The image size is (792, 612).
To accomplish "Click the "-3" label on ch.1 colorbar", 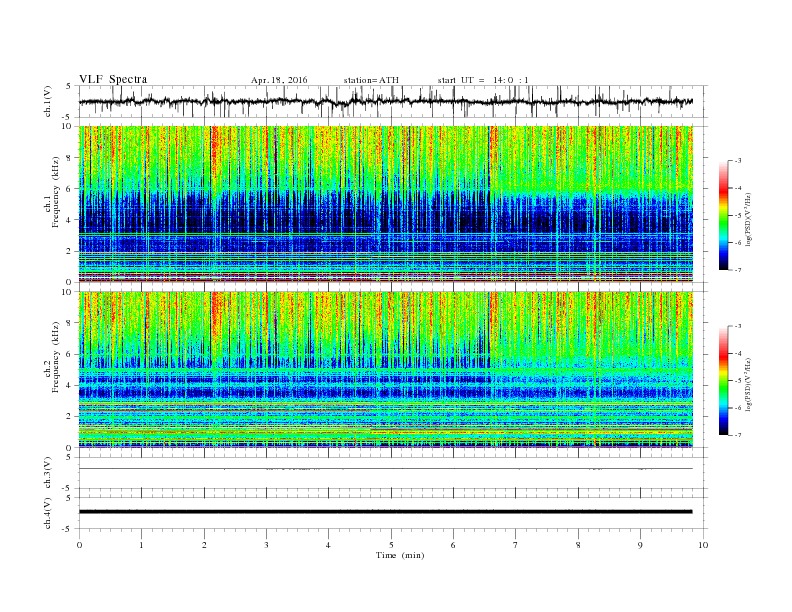I will 737,161.
